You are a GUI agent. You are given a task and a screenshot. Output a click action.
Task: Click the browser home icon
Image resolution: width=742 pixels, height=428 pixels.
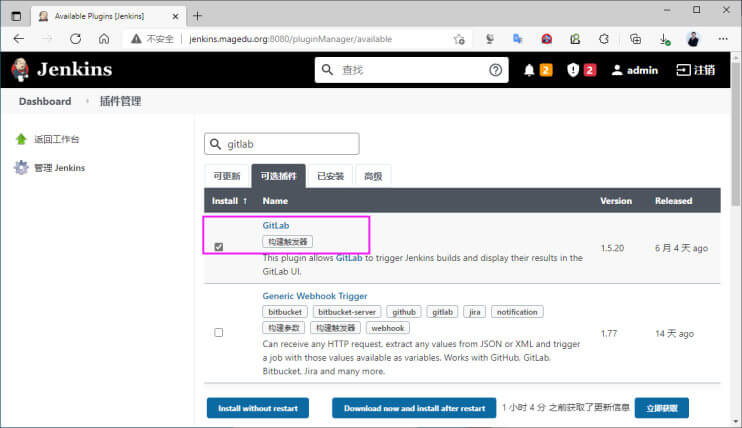click(104, 39)
